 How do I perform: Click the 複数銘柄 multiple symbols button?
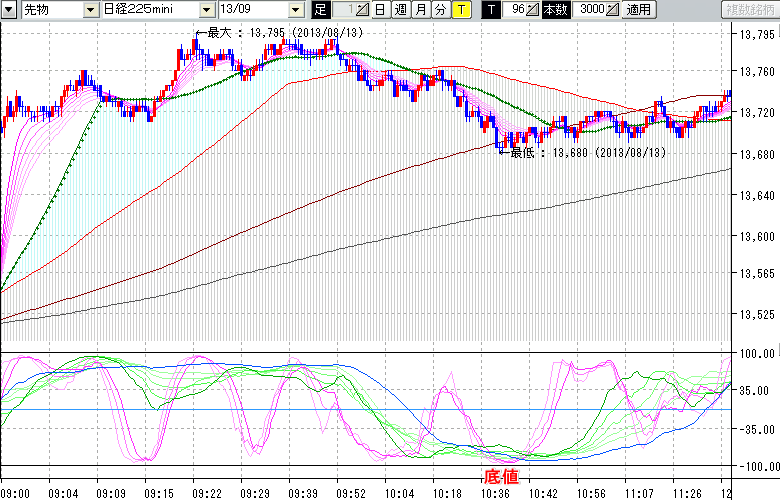746,9
